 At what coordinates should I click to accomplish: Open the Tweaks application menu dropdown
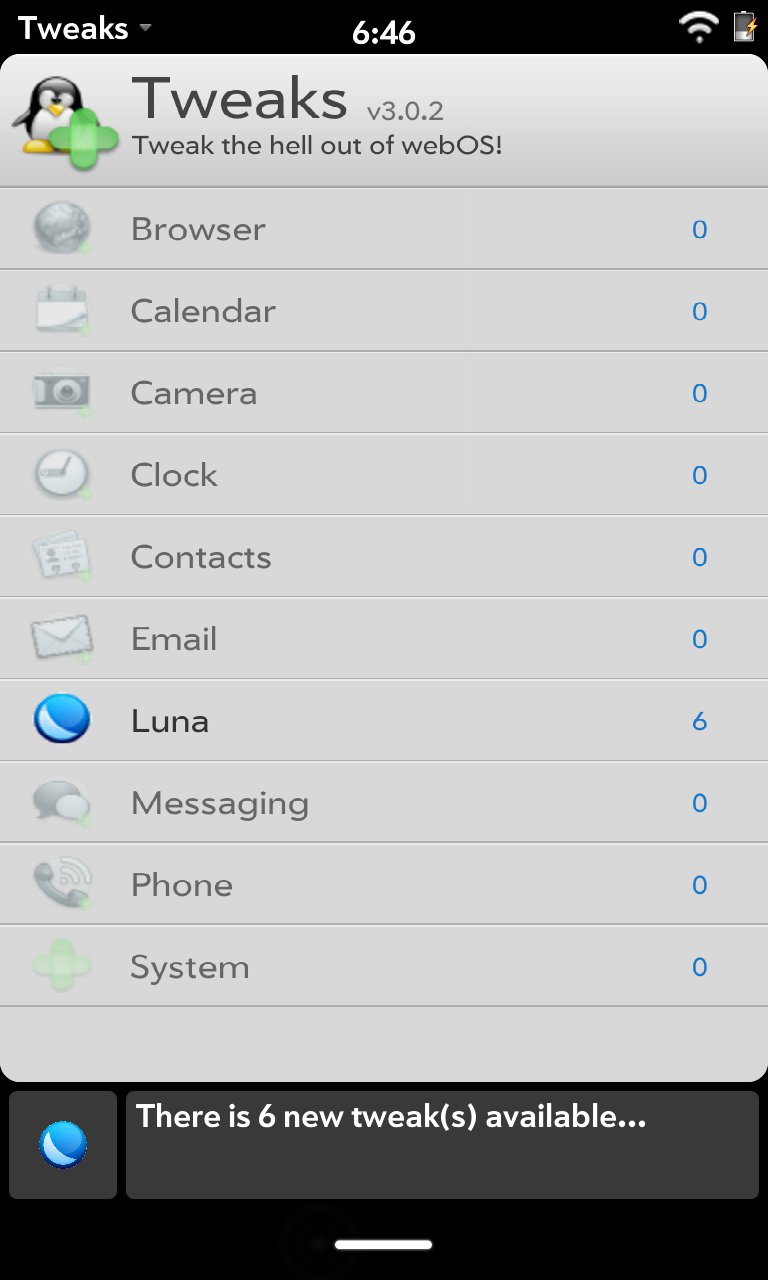[86, 28]
